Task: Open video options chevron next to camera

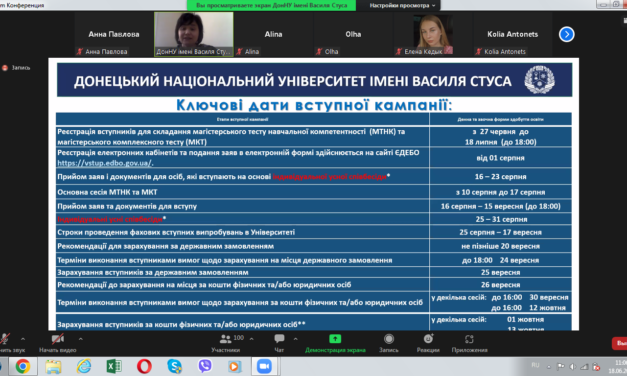Action: (81, 339)
